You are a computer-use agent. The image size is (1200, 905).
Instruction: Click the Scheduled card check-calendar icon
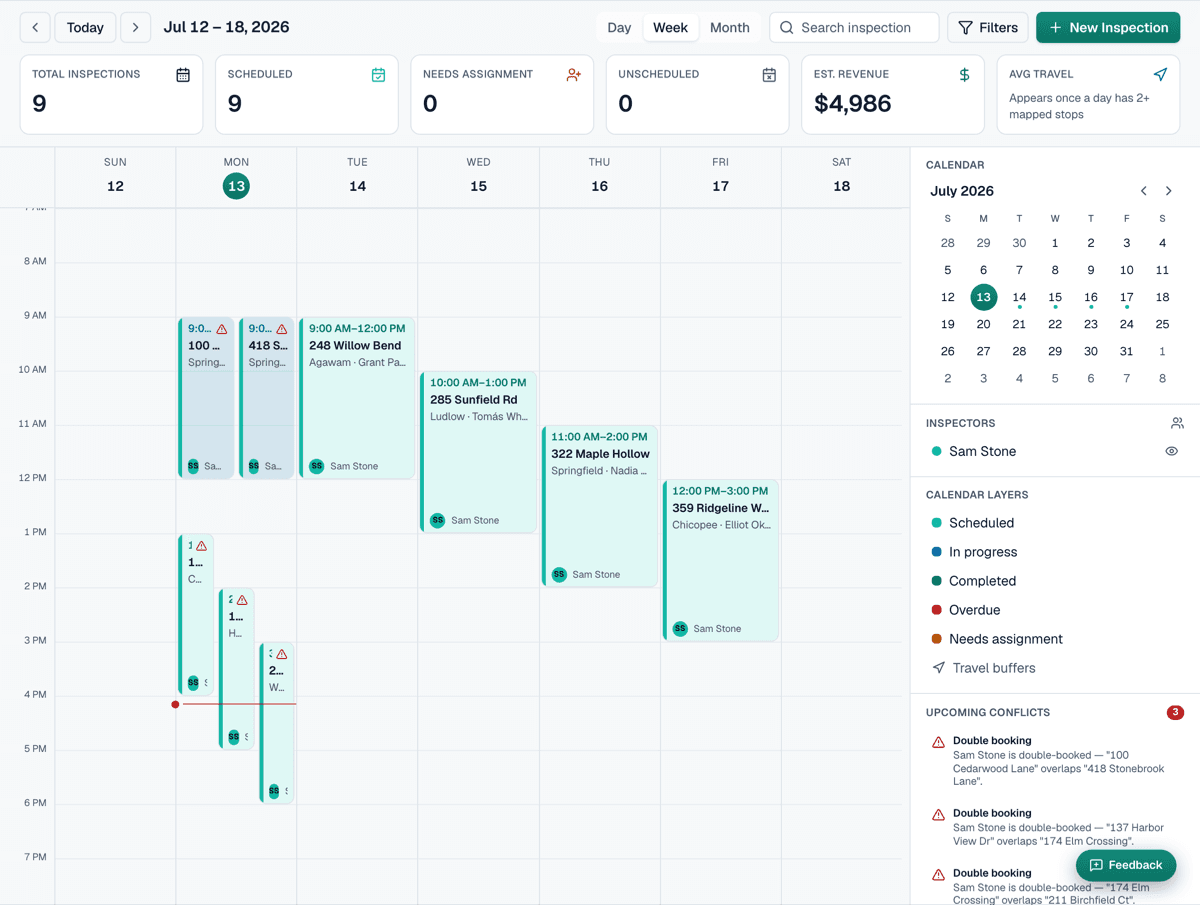pyautogui.click(x=378, y=75)
